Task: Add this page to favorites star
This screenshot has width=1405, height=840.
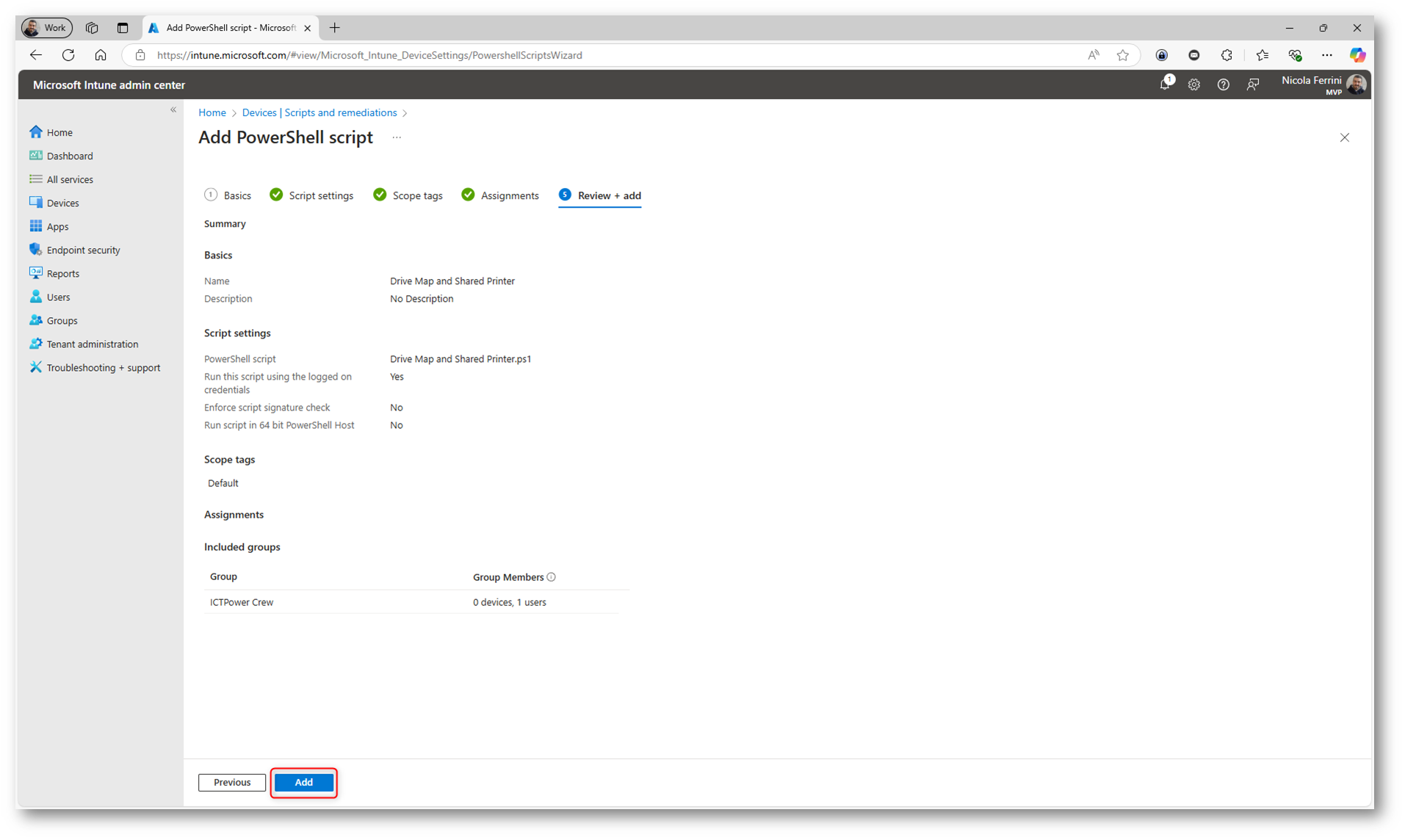Action: [1123, 55]
